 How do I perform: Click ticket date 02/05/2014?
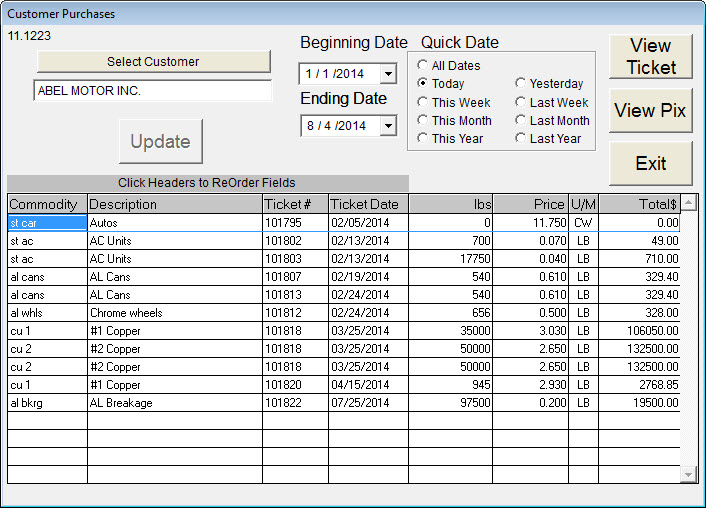click(369, 223)
